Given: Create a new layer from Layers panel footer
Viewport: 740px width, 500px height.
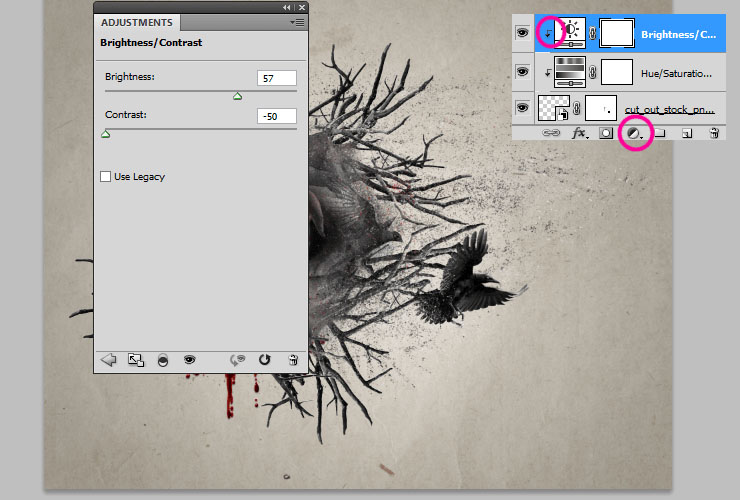Looking at the screenshot, I should pyautogui.click(x=687, y=132).
